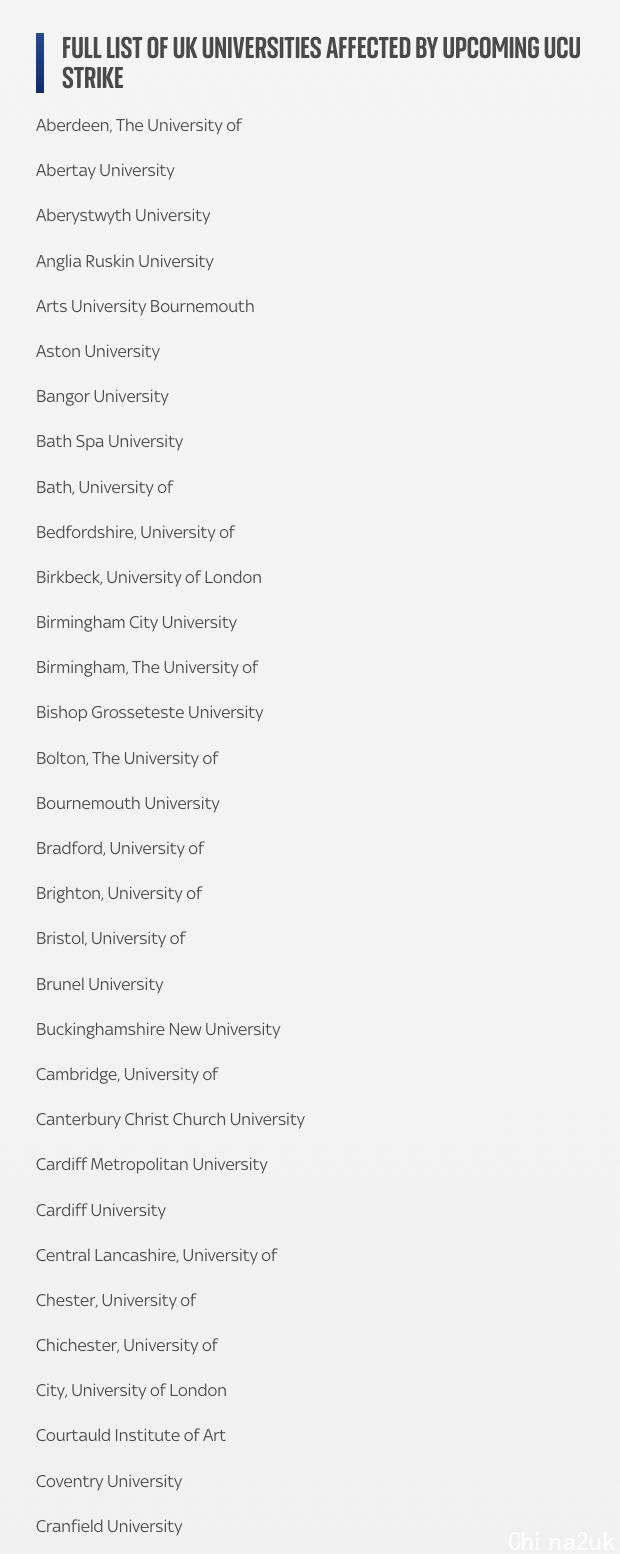Screen dimensions: 620x1554
Task: Select Cardiff Metropolitan University entry
Action: pos(152,1165)
